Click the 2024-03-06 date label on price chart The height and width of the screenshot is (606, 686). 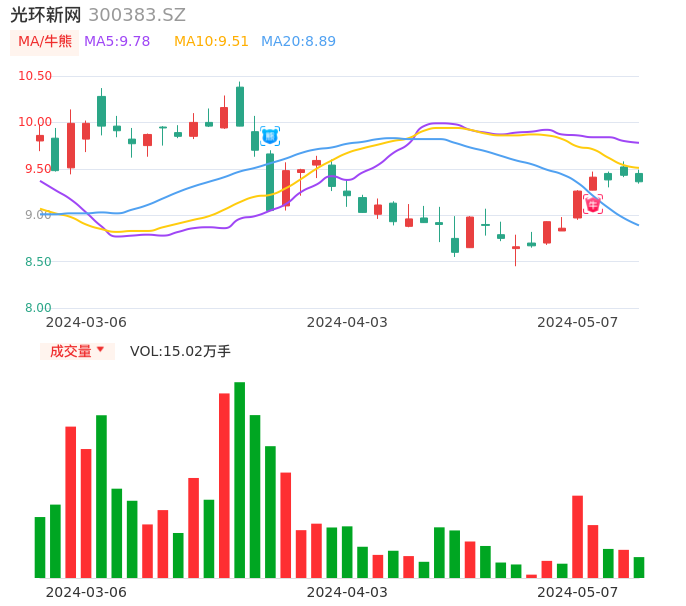coord(86,322)
